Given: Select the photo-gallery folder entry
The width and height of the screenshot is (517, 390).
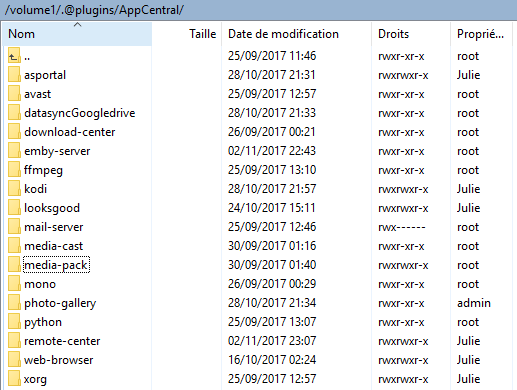Looking at the screenshot, I should tap(60, 303).
